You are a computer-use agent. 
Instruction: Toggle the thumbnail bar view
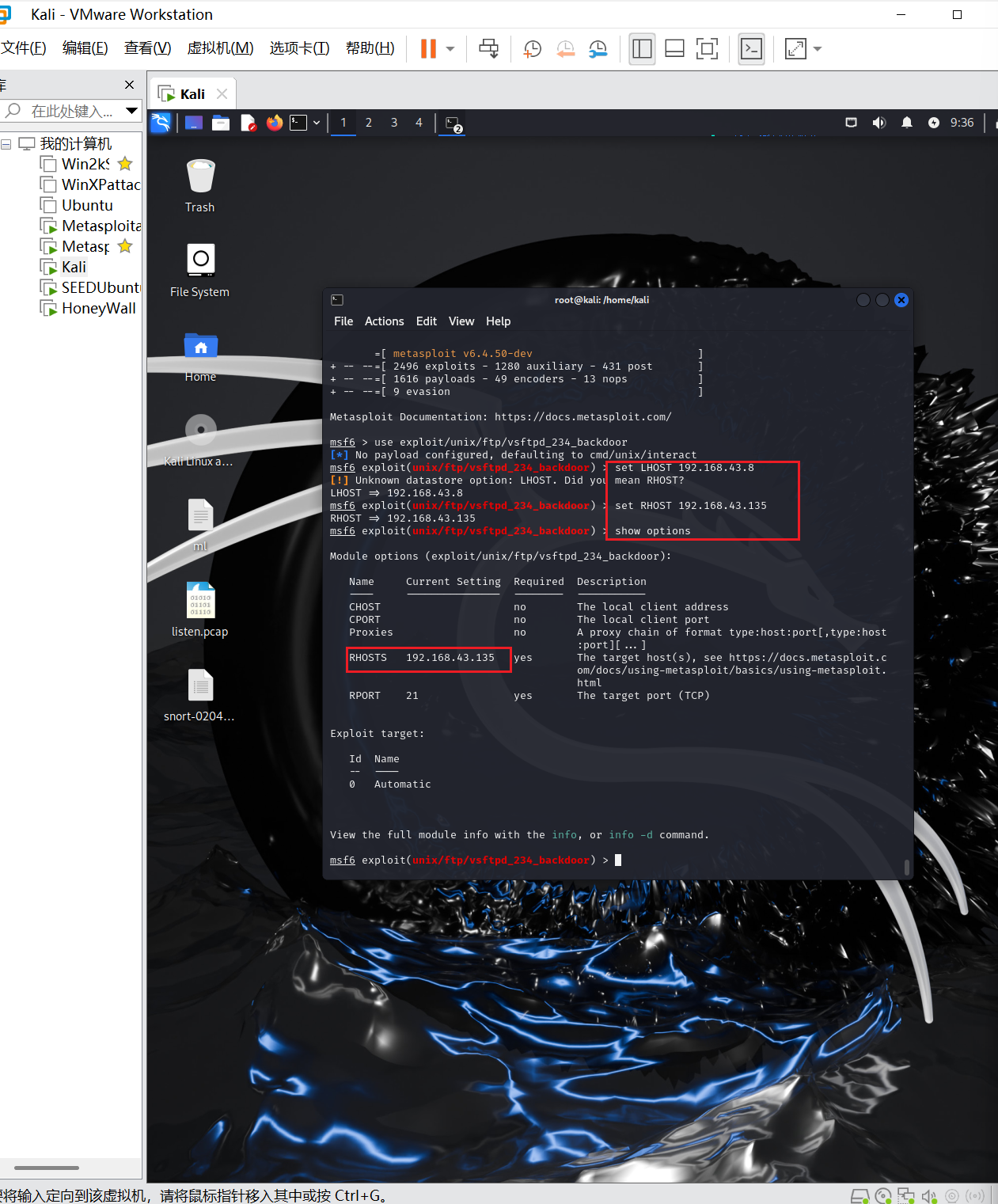click(x=674, y=49)
